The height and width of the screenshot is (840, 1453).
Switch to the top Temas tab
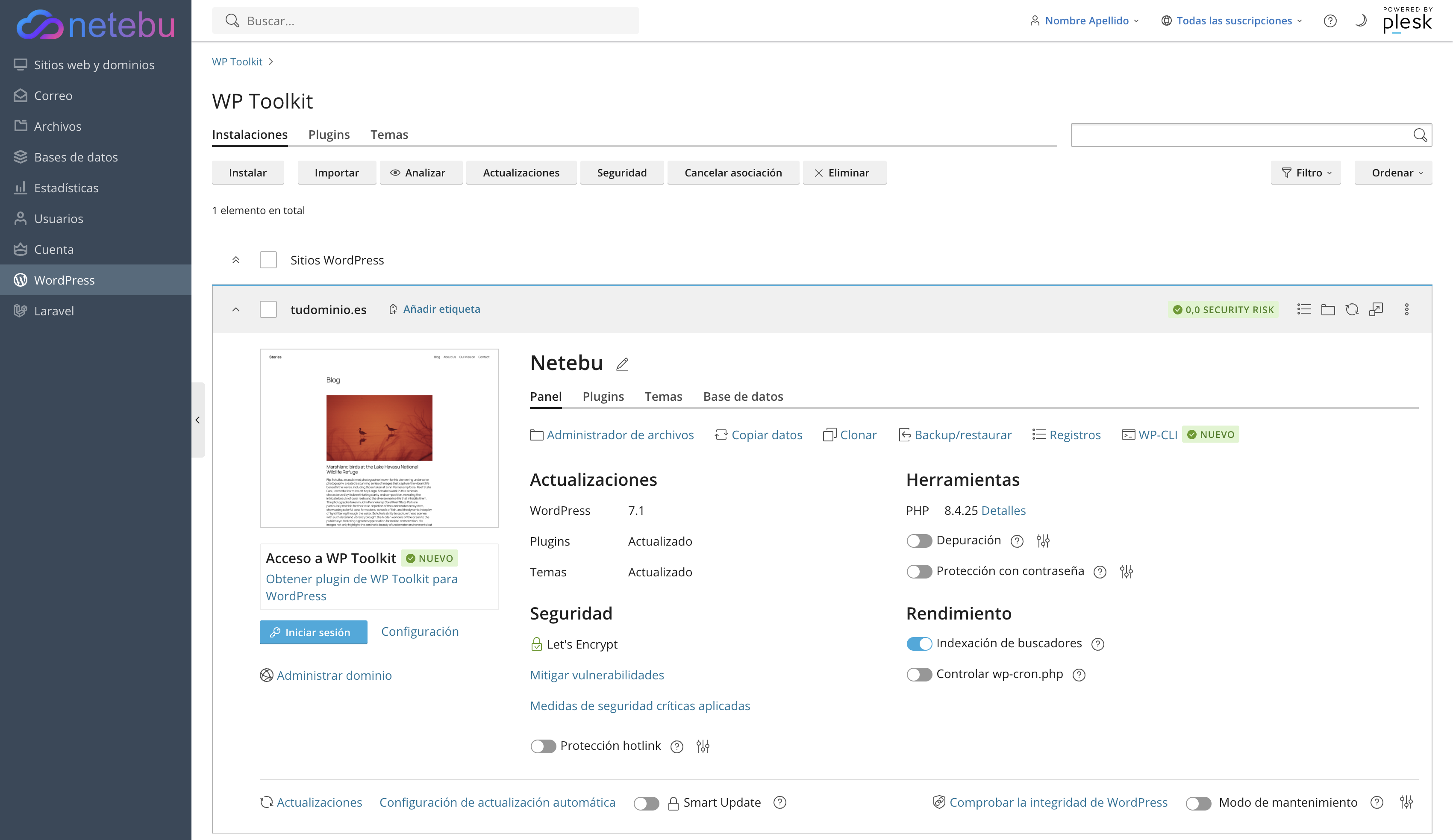point(389,134)
